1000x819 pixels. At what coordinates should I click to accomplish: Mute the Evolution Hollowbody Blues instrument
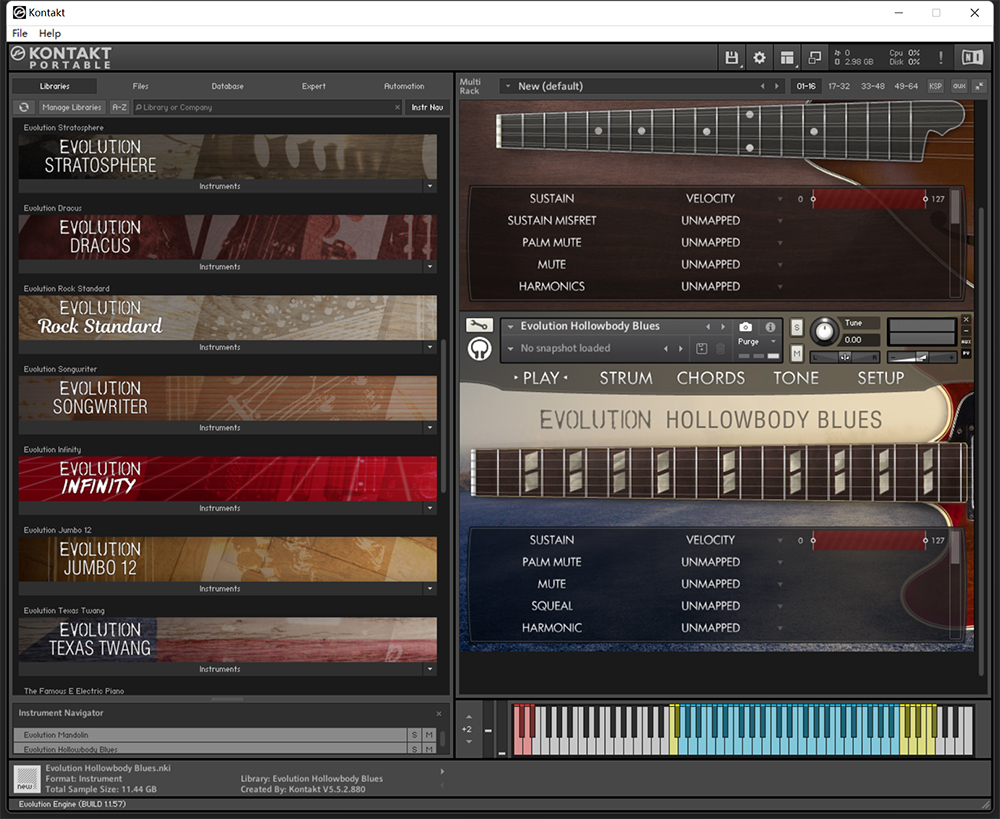tap(797, 353)
